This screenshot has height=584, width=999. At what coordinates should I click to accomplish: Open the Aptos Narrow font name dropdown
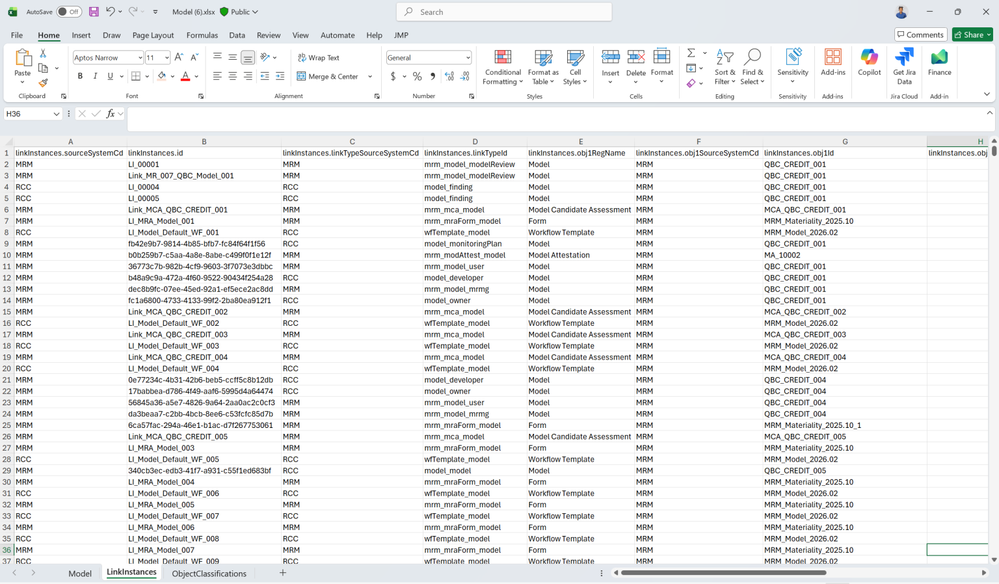click(140, 57)
